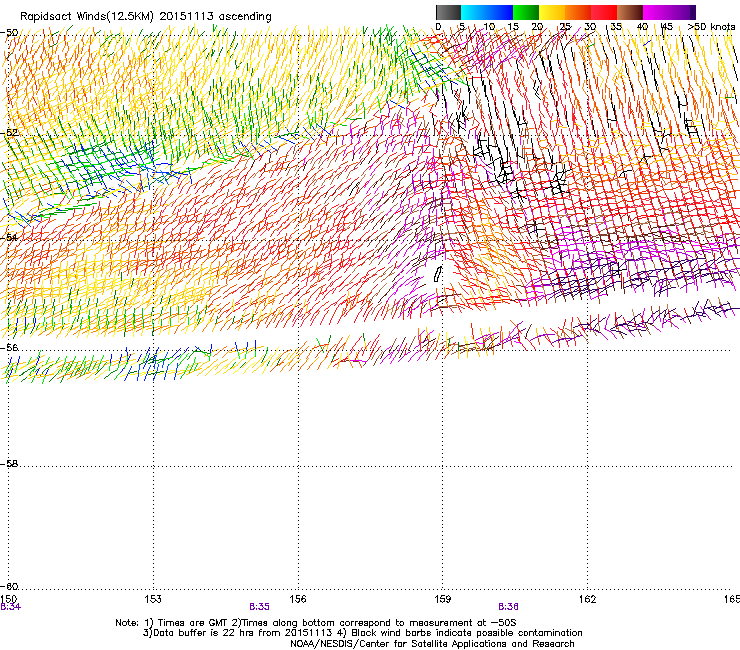The height and width of the screenshot is (650, 740).
Task: Select the yellow 20-25 knots legend segment
Action: click(552, 12)
